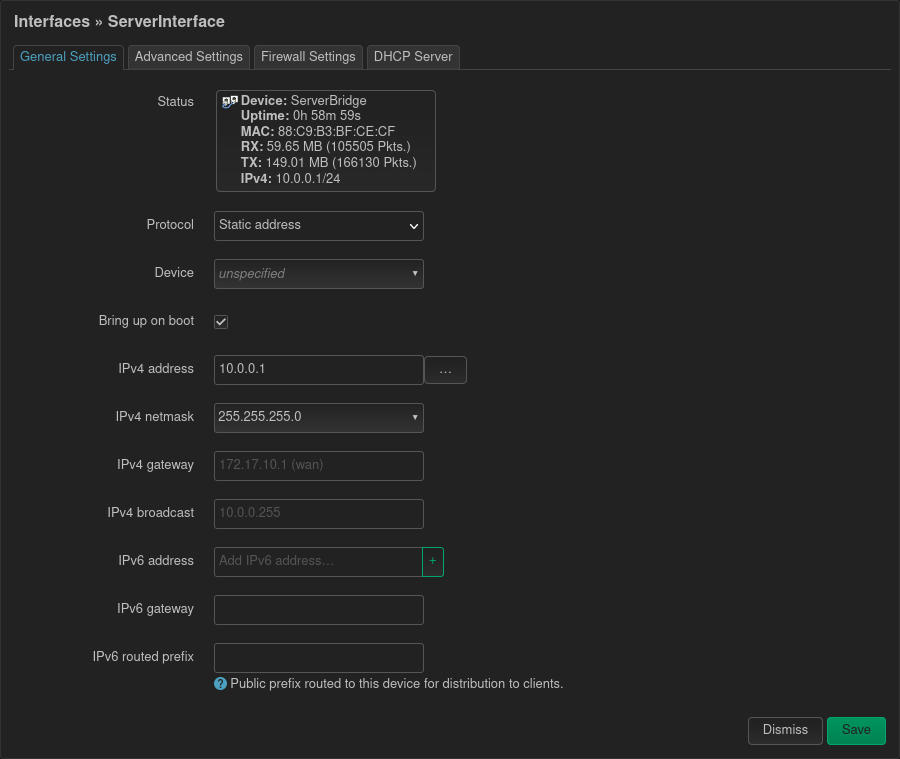Click the bridge device icon in Status

pyautogui.click(x=230, y=101)
